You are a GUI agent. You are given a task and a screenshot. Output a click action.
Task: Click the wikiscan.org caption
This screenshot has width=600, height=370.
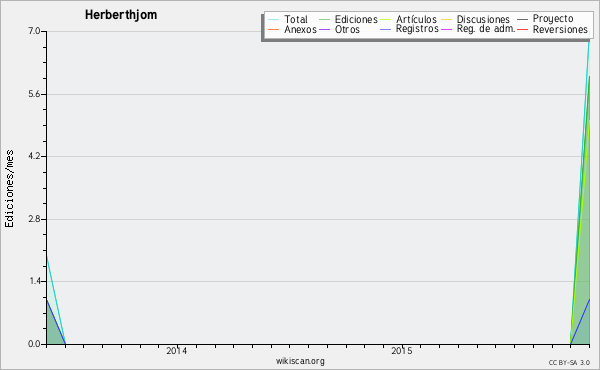300,361
